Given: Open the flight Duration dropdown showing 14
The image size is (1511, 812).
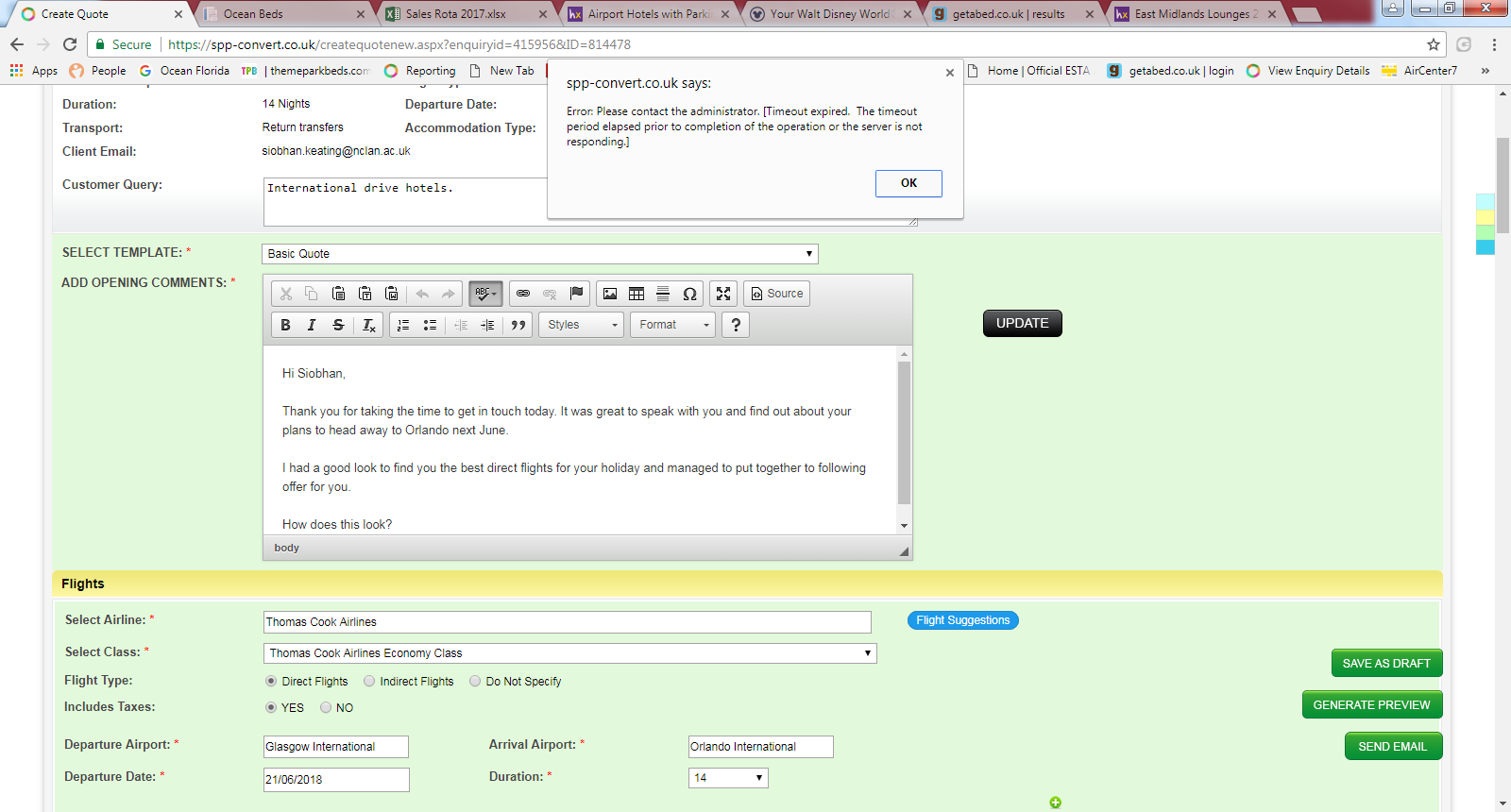Looking at the screenshot, I should (729, 778).
